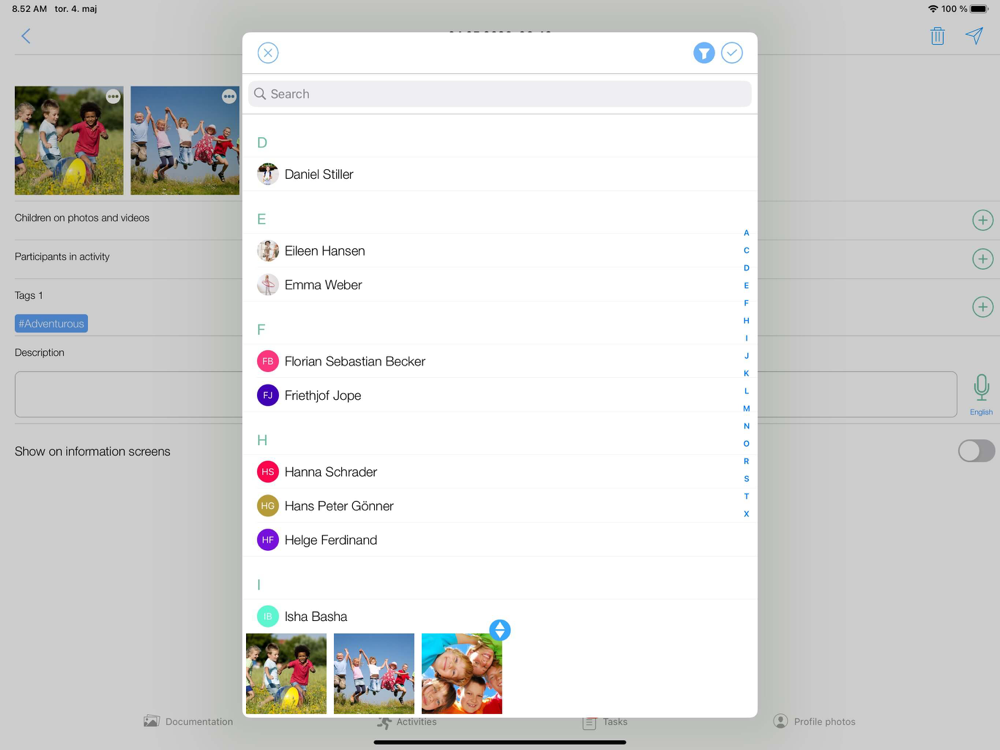Go back with the back arrow

(26, 36)
